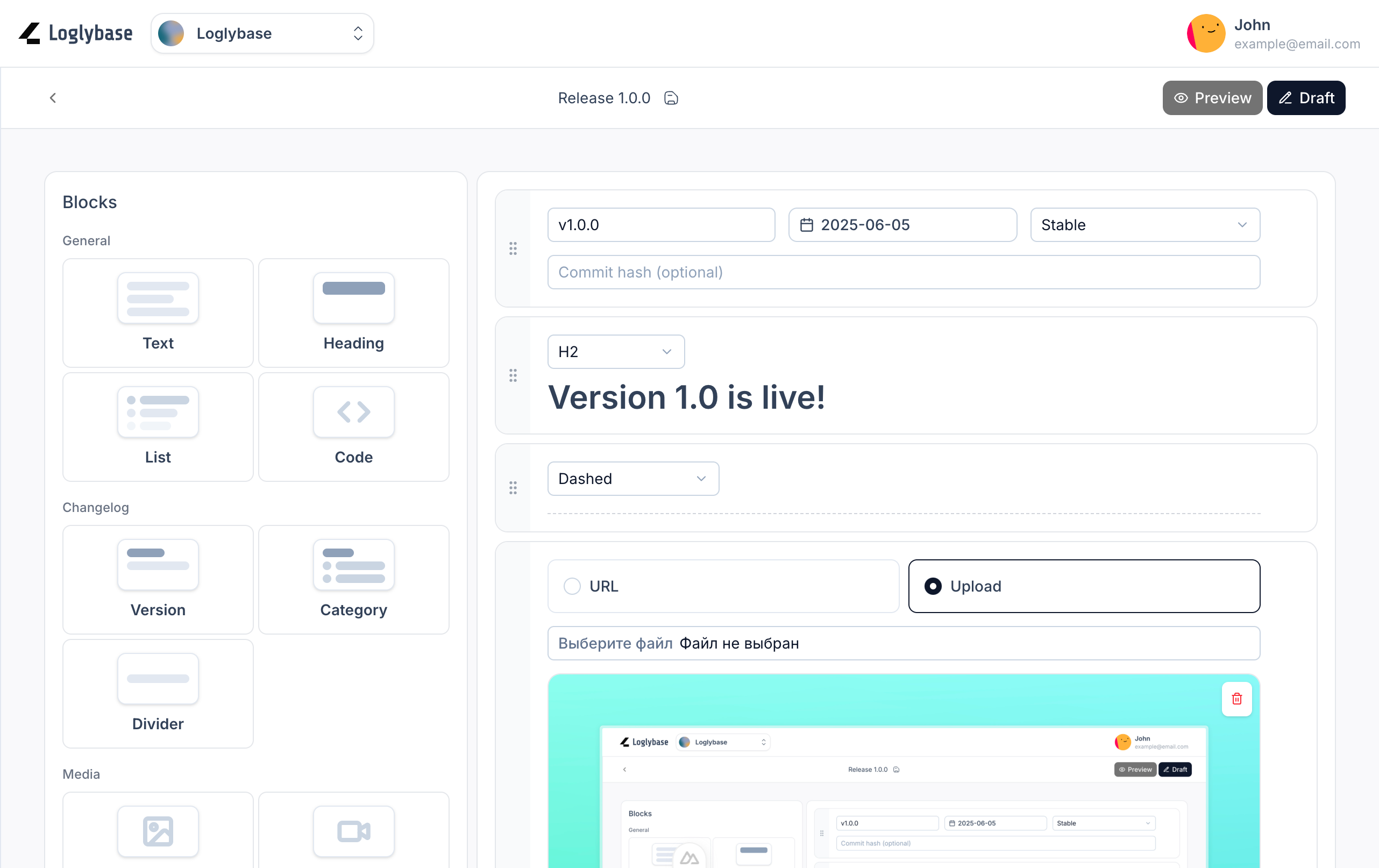Open the Loglybase project switcher
The image size is (1379, 868).
[262, 33]
